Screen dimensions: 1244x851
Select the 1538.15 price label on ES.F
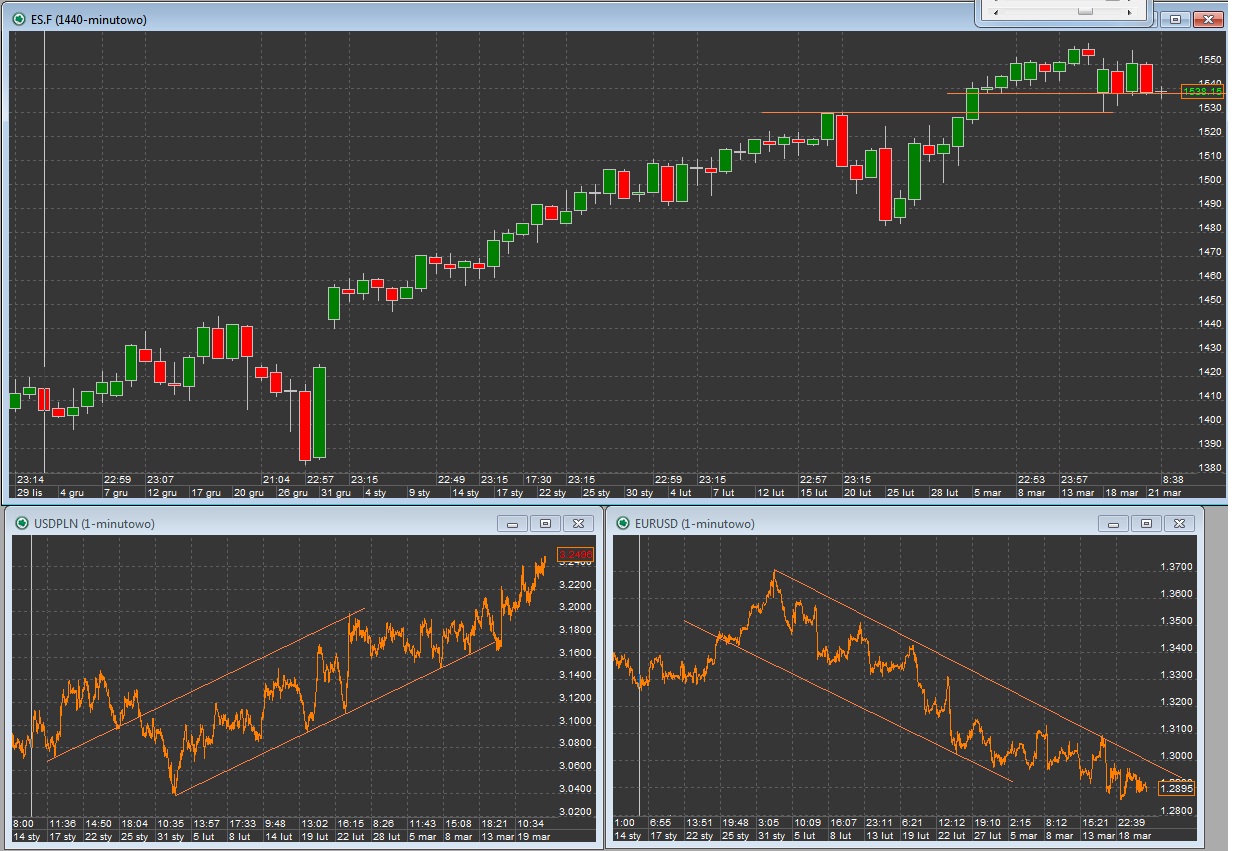click(x=1201, y=91)
